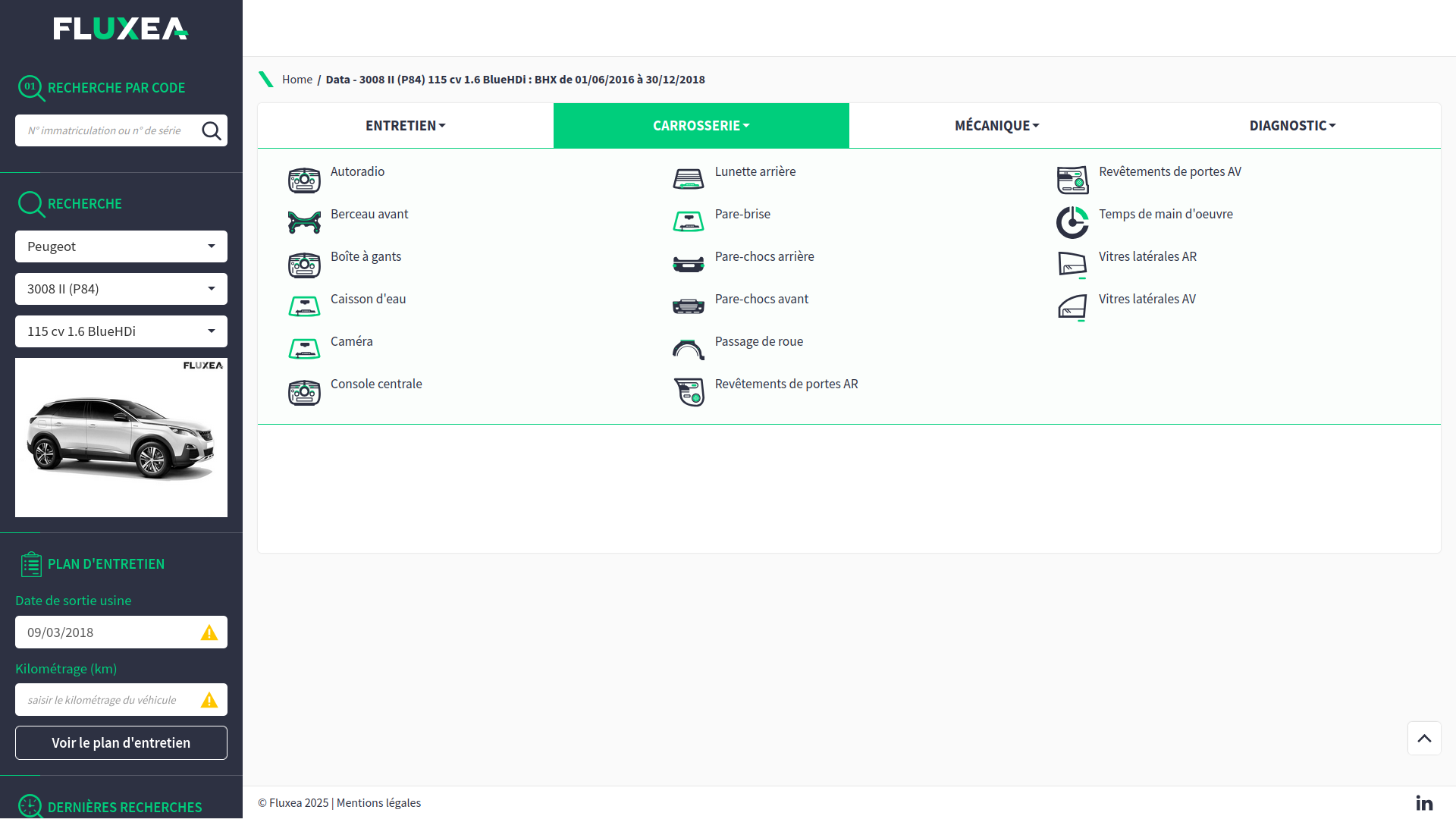Click the warning icon in the kilométrage field
The image size is (1456, 819).
pyautogui.click(x=209, y=700)
